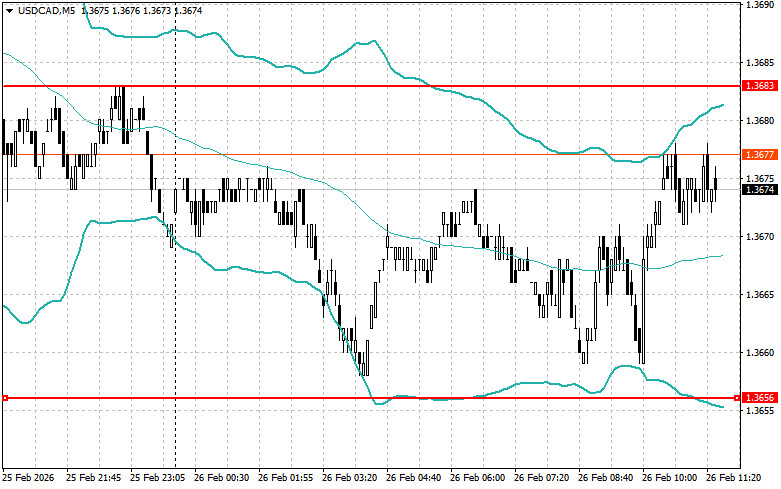The width and height of the screenshot is (781, 489).
Task: Click the 26 Feb 07:20 time label
Action: click(541, 478)
